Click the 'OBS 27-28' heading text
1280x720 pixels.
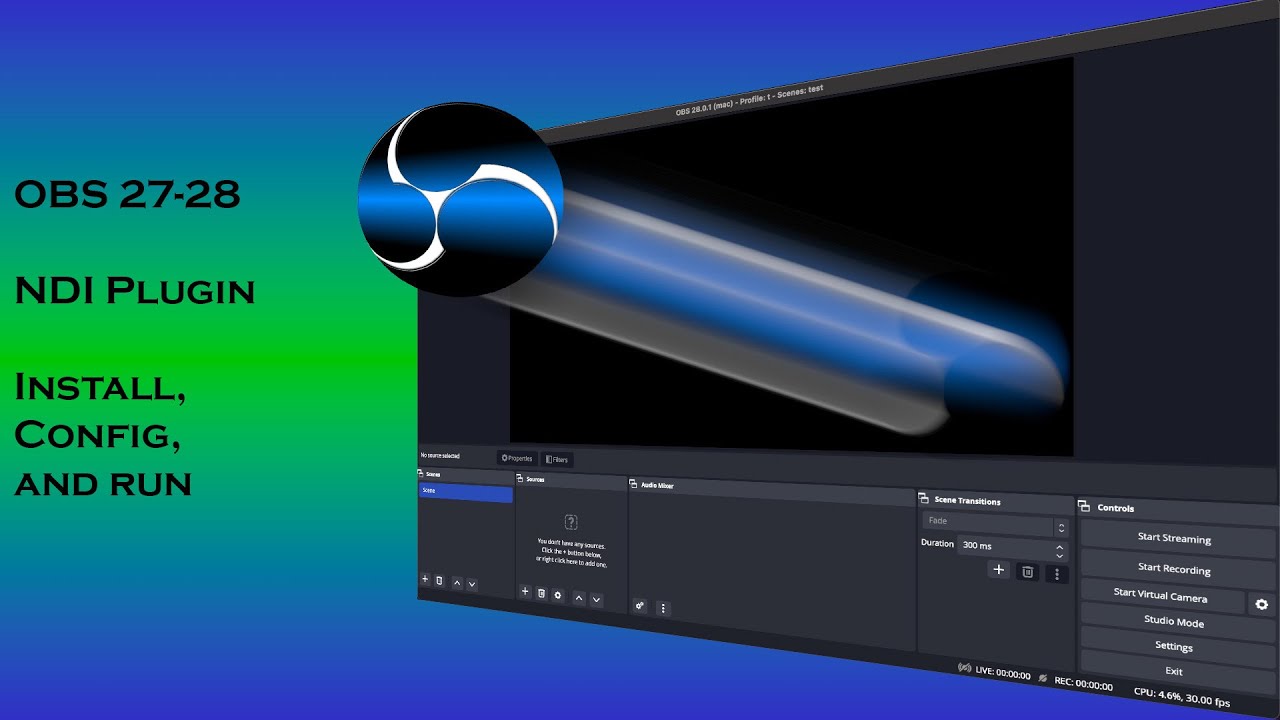(127, 194)
